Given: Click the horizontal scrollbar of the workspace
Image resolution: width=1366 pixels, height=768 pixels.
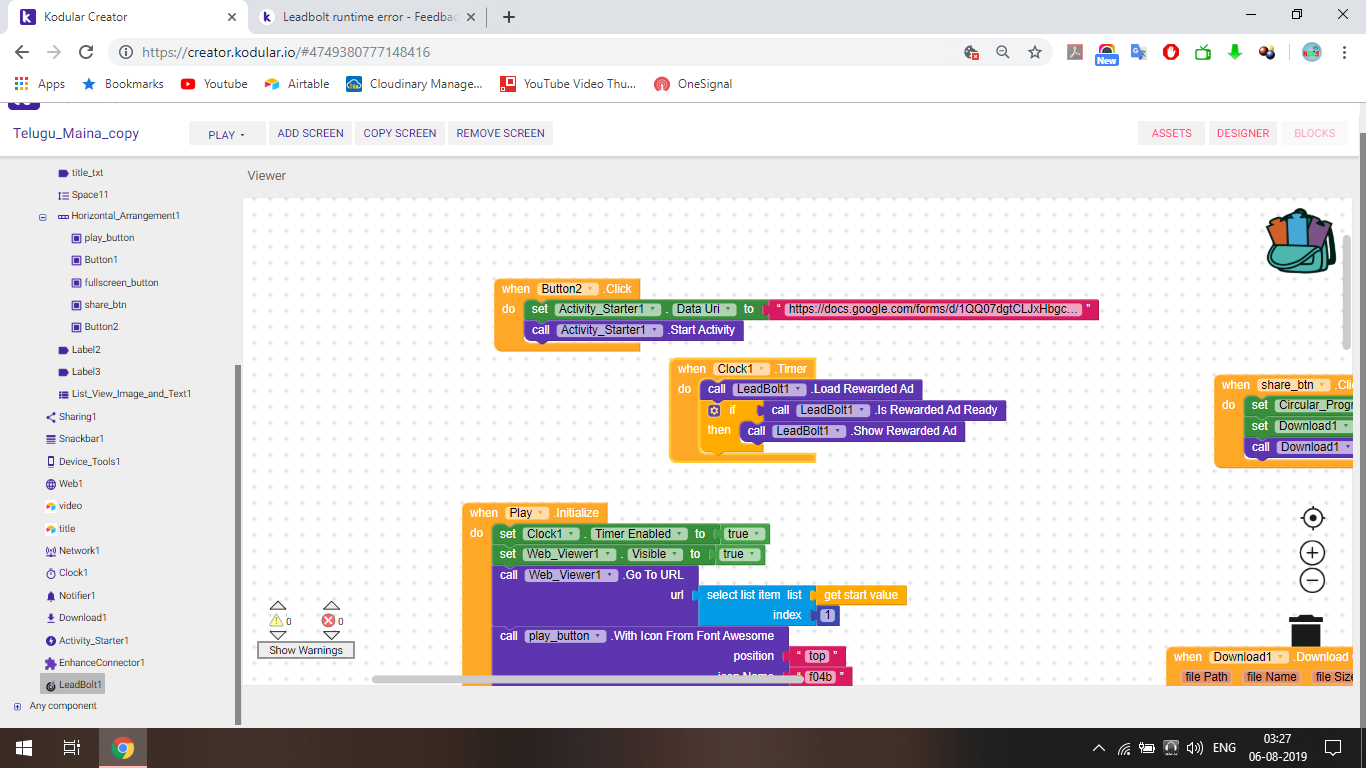Looking at the screenshot, I should (x=600, y=679).
